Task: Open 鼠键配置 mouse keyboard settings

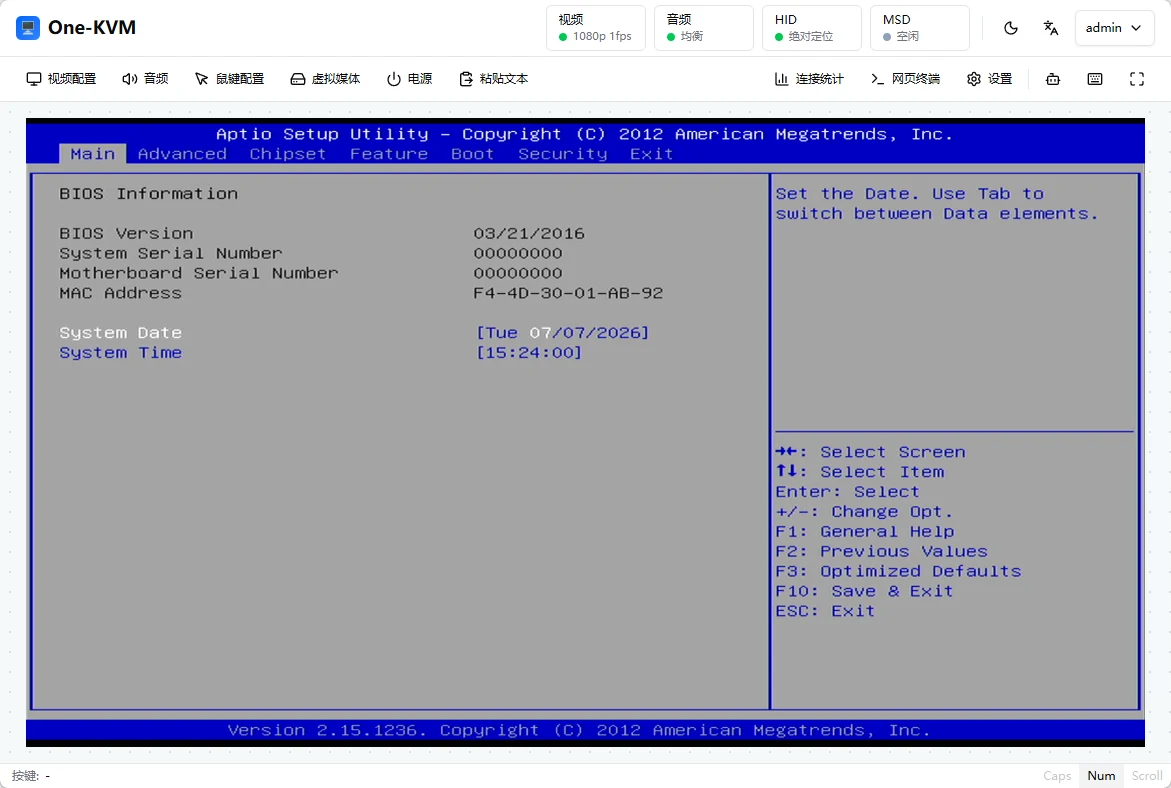Action: pyautogui.click(x=230, y=78)
